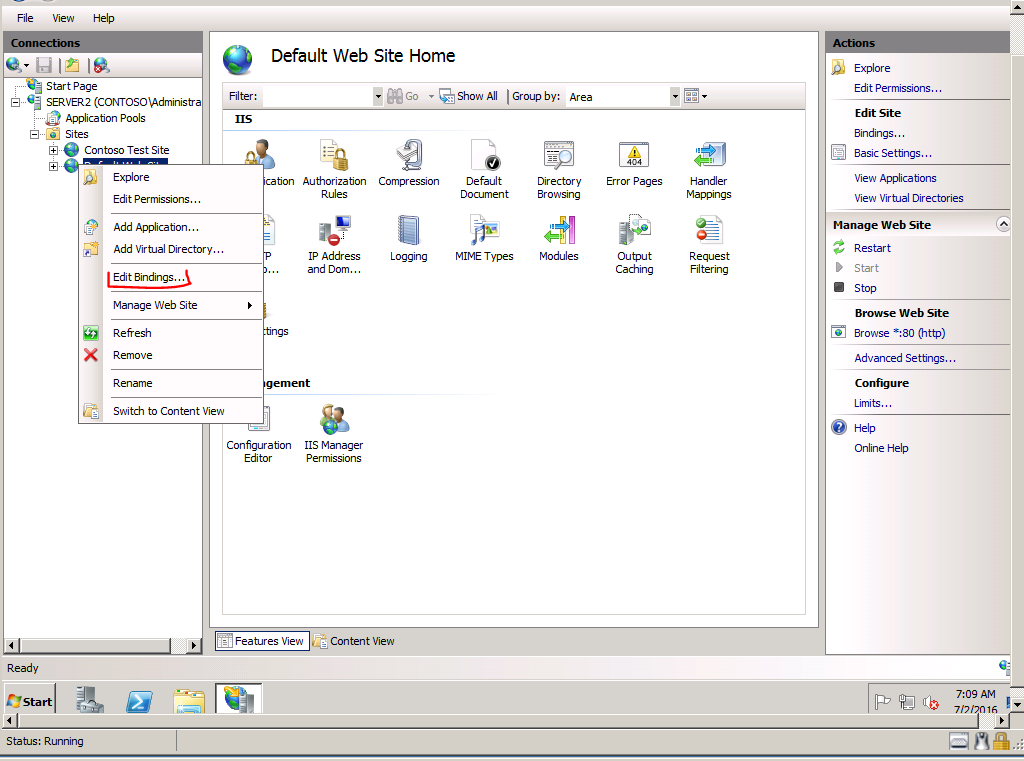Click Basic Settings in Actions pane

pyautogui.click(x=893, y=153)
